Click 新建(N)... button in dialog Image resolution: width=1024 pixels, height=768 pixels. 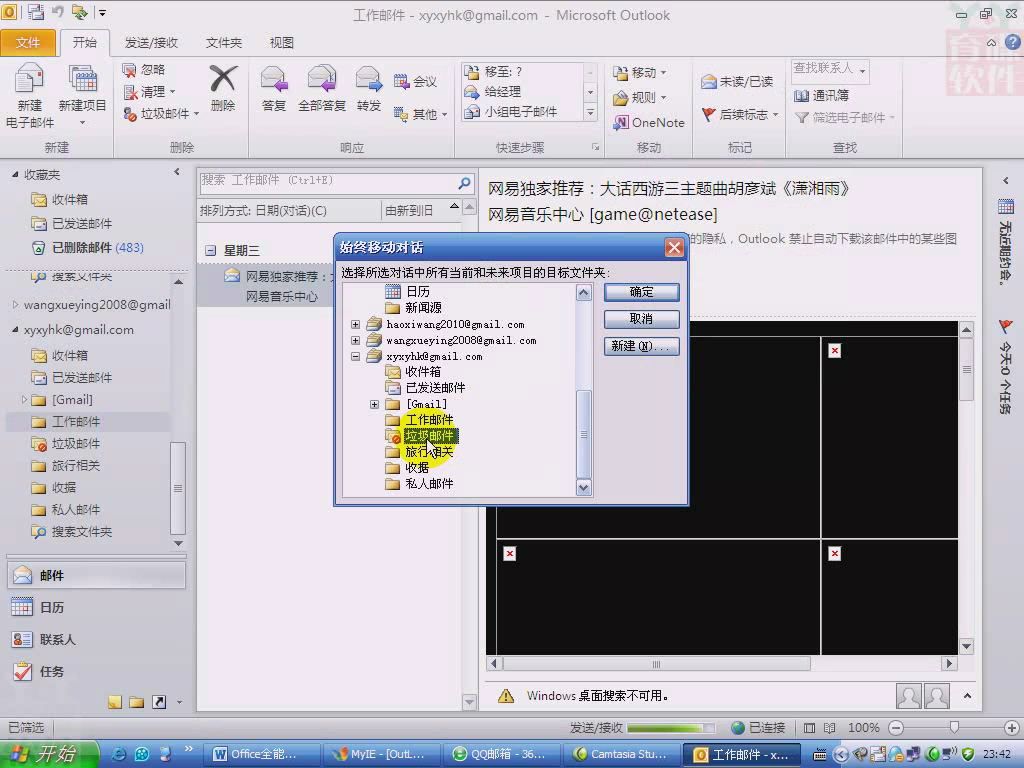[x=641, y=346]
